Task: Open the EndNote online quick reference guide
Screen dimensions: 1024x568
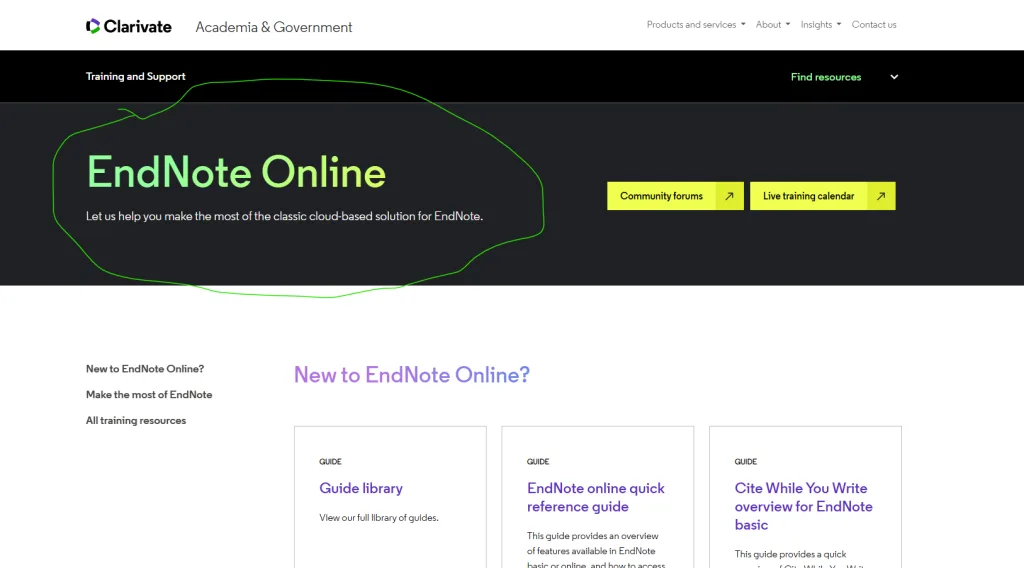Action: [595, 497]
